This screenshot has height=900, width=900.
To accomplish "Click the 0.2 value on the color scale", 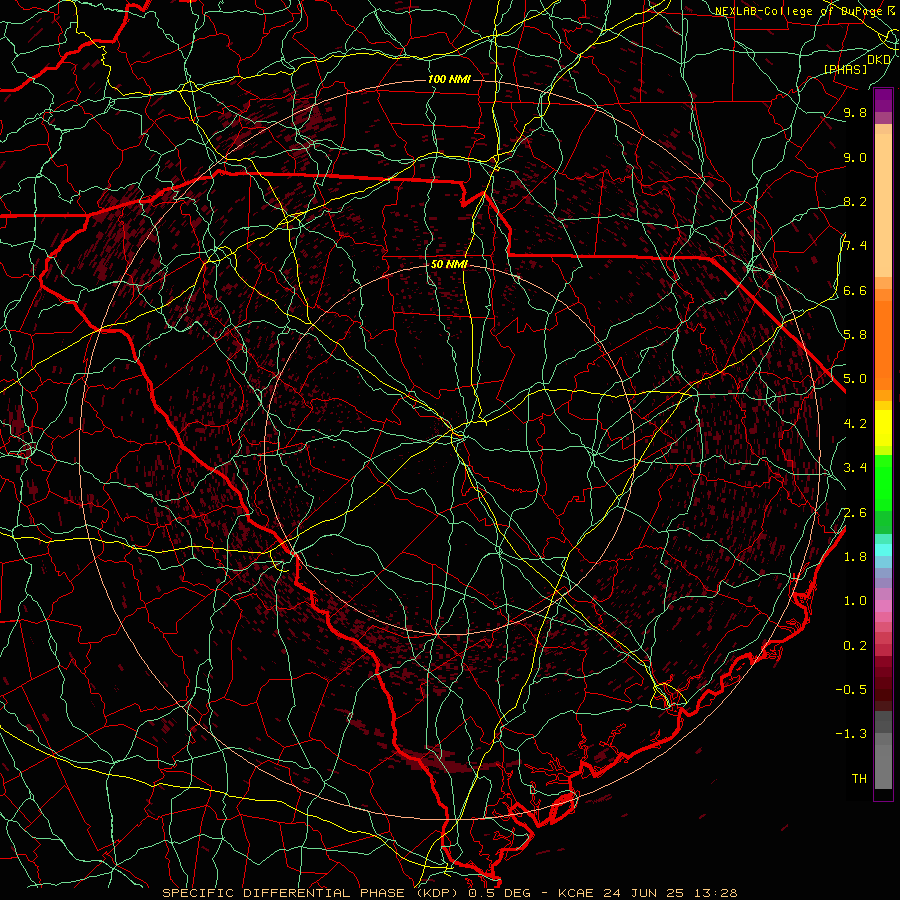I will pos(855,646).
